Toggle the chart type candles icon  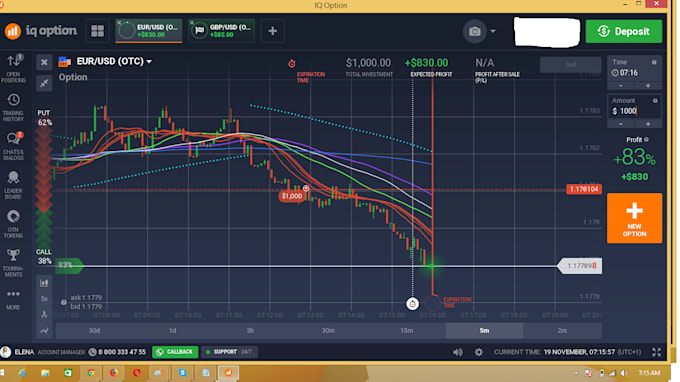[44, 283]
